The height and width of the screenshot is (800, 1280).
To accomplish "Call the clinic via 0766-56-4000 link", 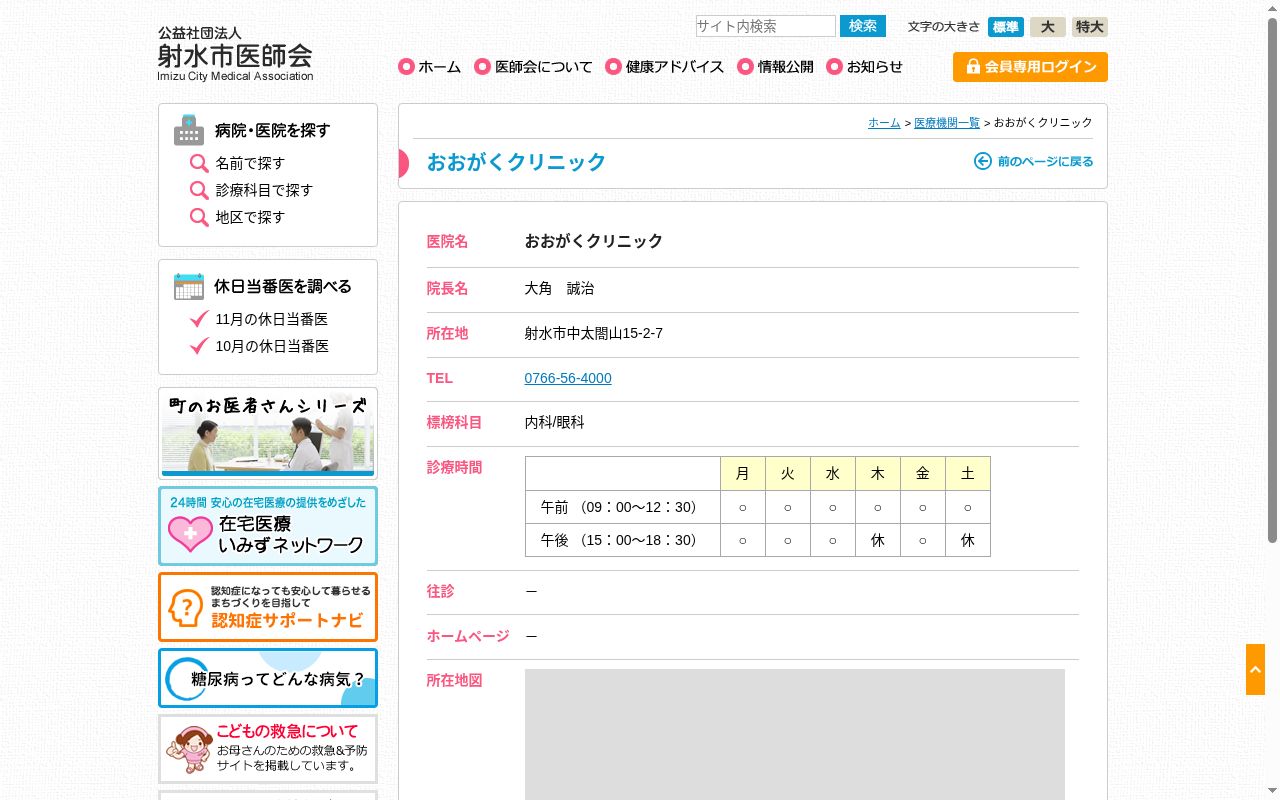I will pos(568,378).
